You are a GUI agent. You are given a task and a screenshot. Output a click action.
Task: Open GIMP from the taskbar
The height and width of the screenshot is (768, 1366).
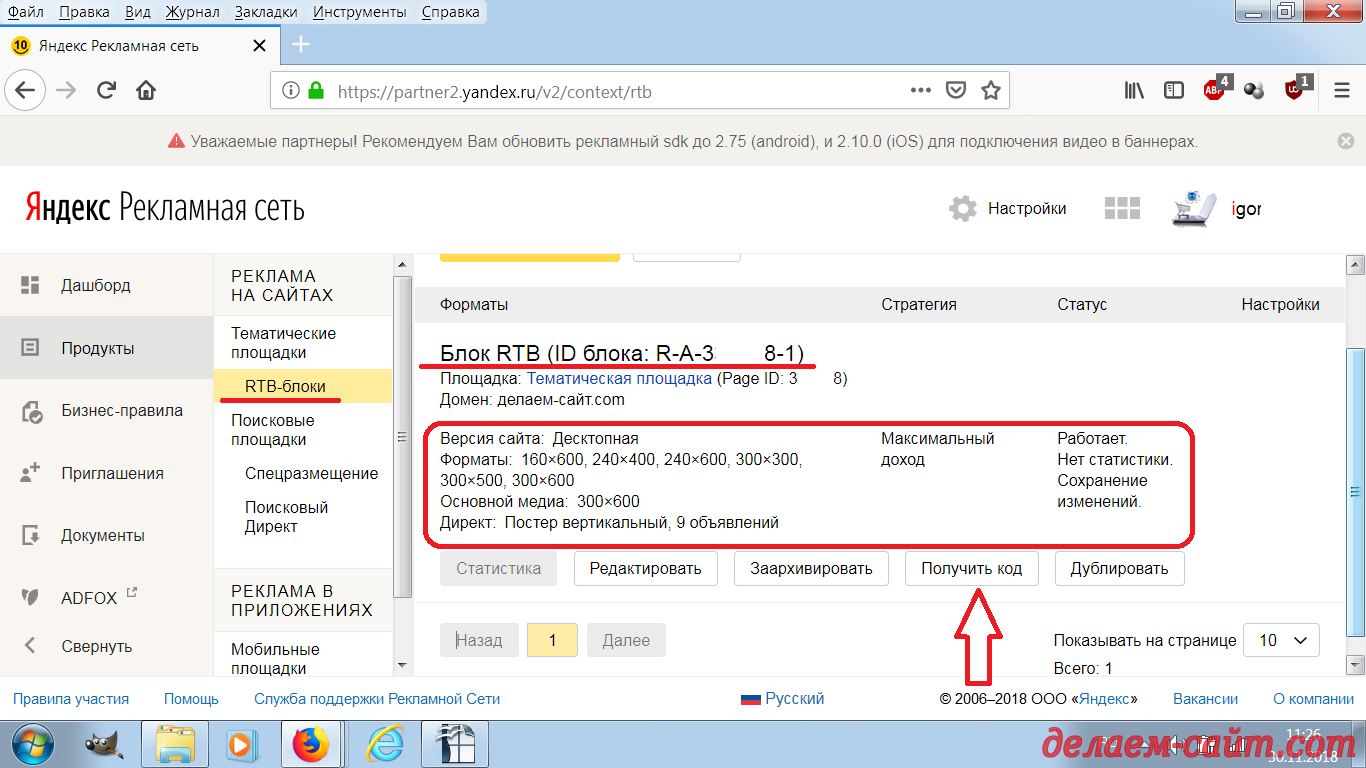tap(106, 745)
